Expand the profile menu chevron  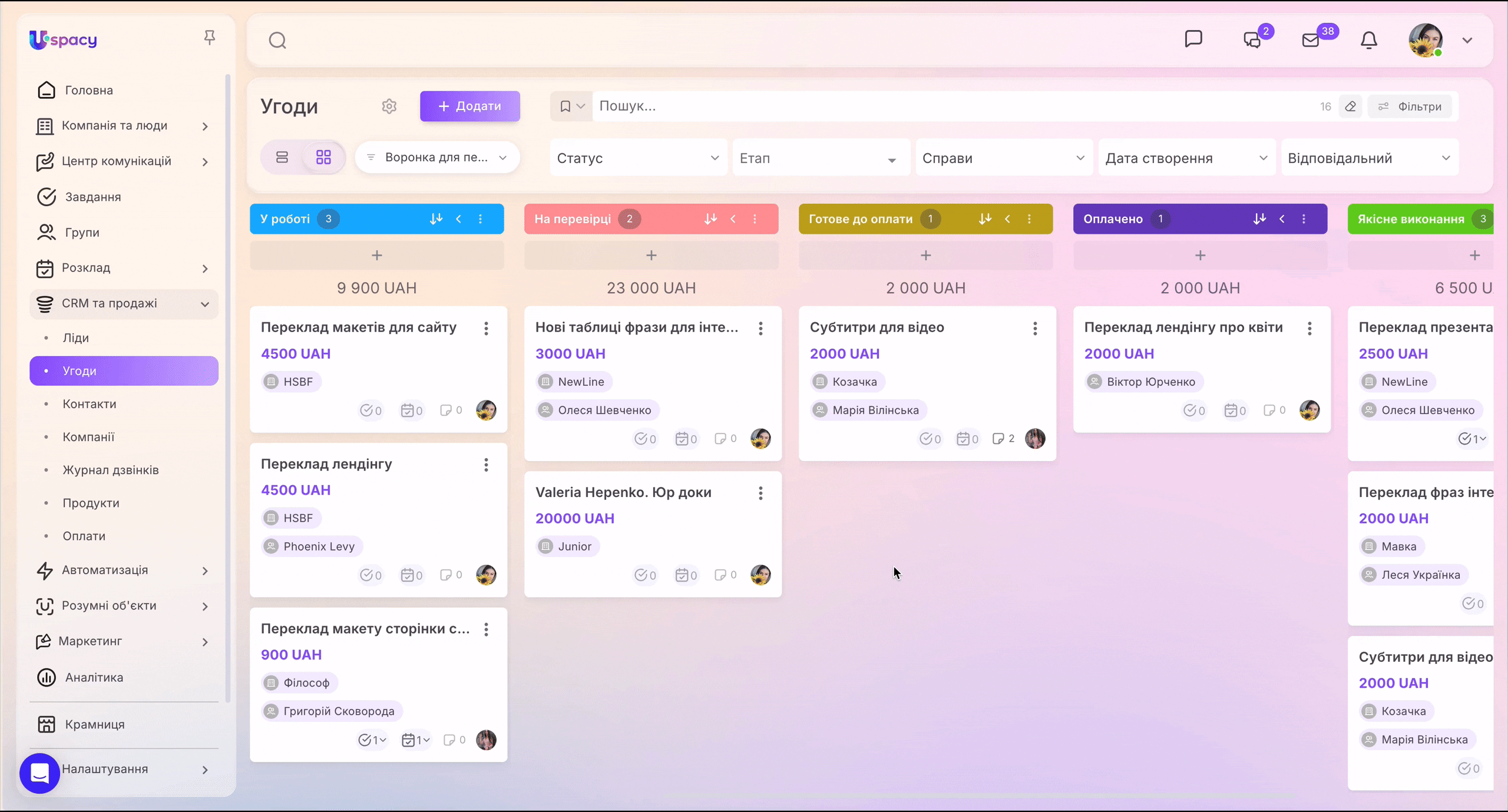point(1467,40)
